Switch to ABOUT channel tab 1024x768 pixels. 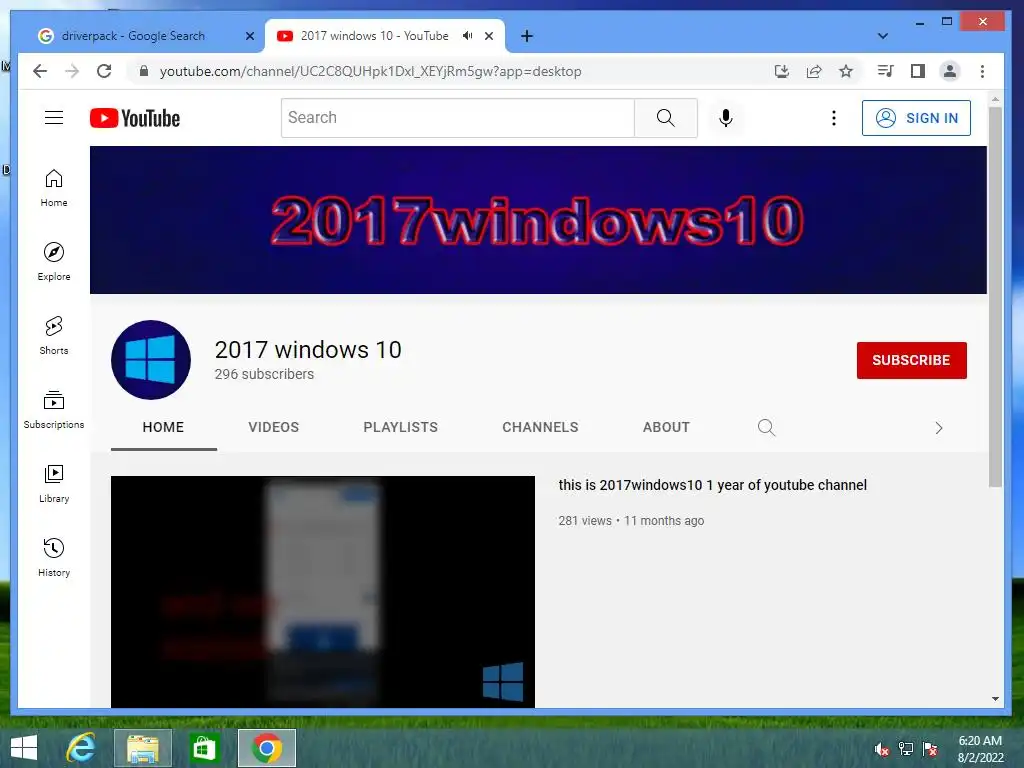pos(666,427)
